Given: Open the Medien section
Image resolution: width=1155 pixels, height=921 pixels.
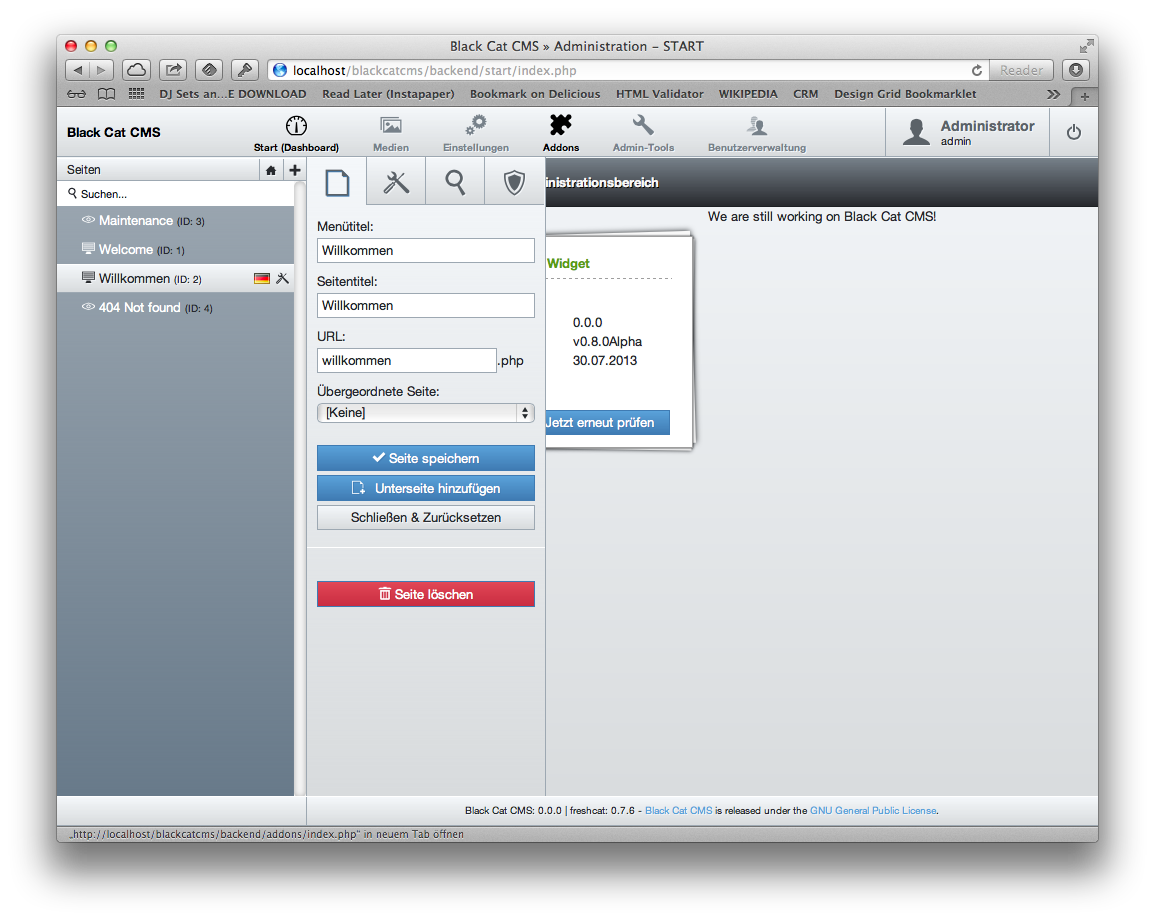Looking at the screenshot, I should tap(390, 133).
